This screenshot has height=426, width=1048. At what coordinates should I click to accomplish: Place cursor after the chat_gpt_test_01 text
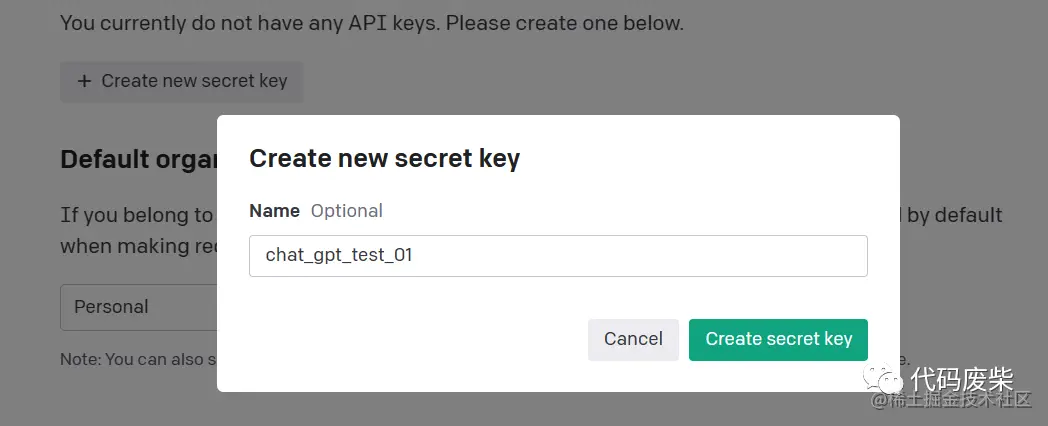414,255
